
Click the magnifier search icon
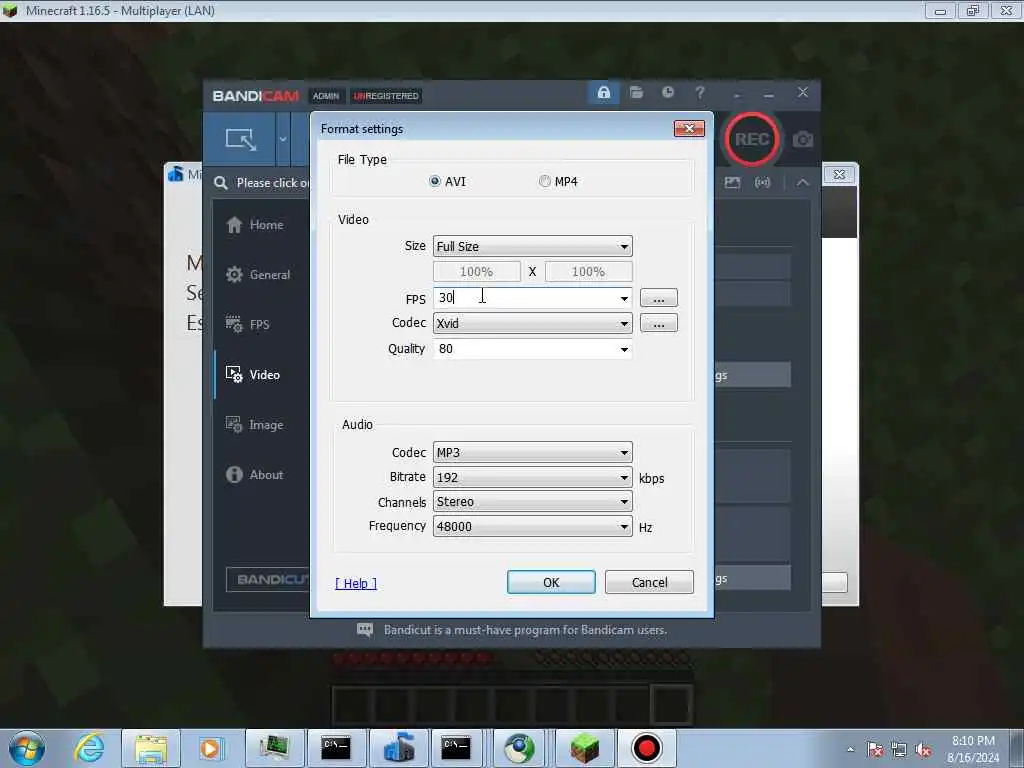tap(221, 183)
